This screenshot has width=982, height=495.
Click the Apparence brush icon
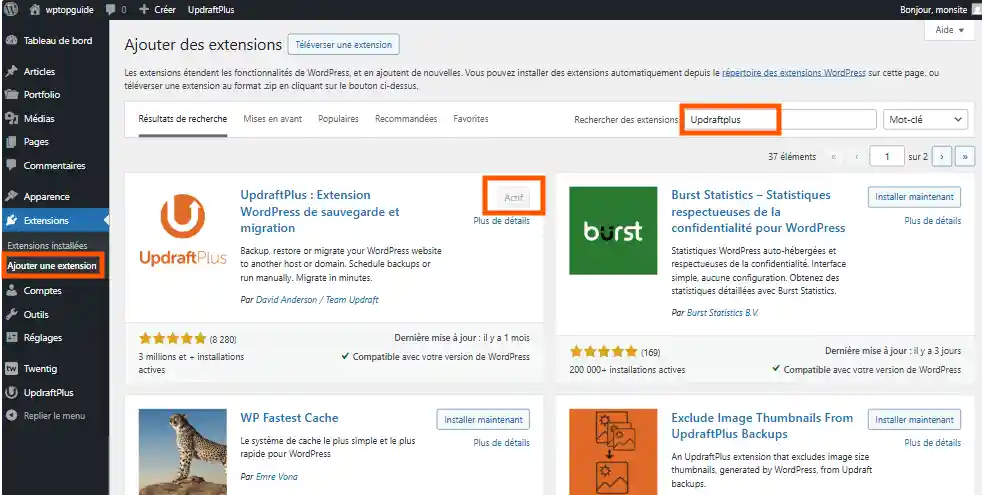click(11, 196)
